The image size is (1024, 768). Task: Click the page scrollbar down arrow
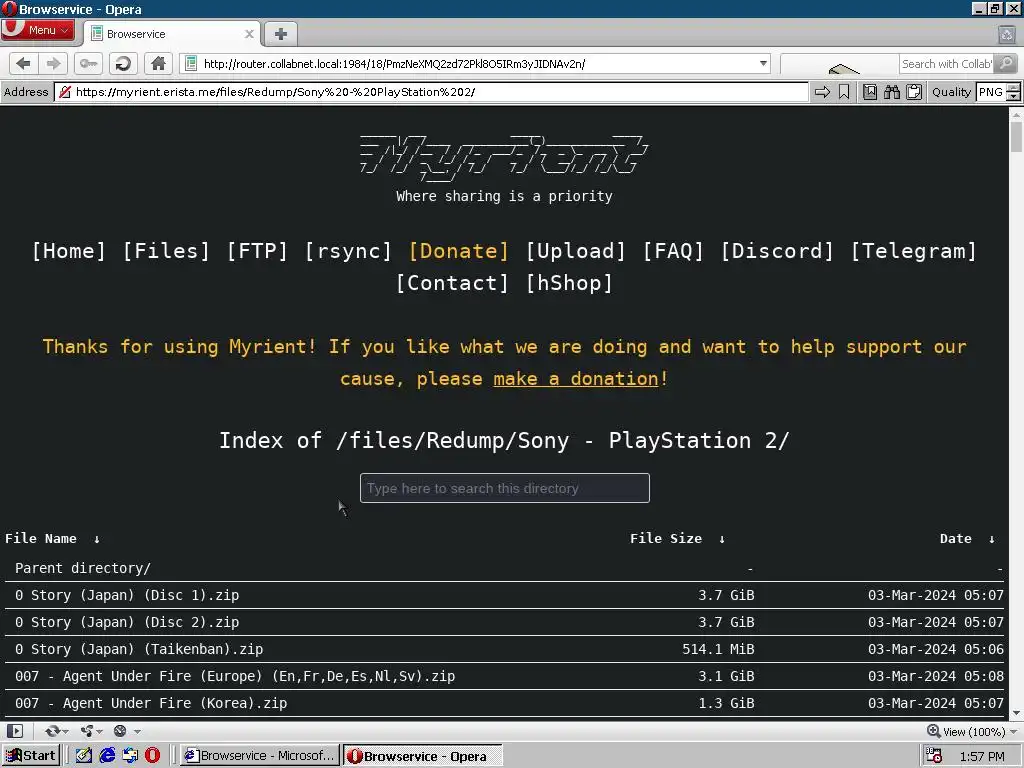[1016, 713]
